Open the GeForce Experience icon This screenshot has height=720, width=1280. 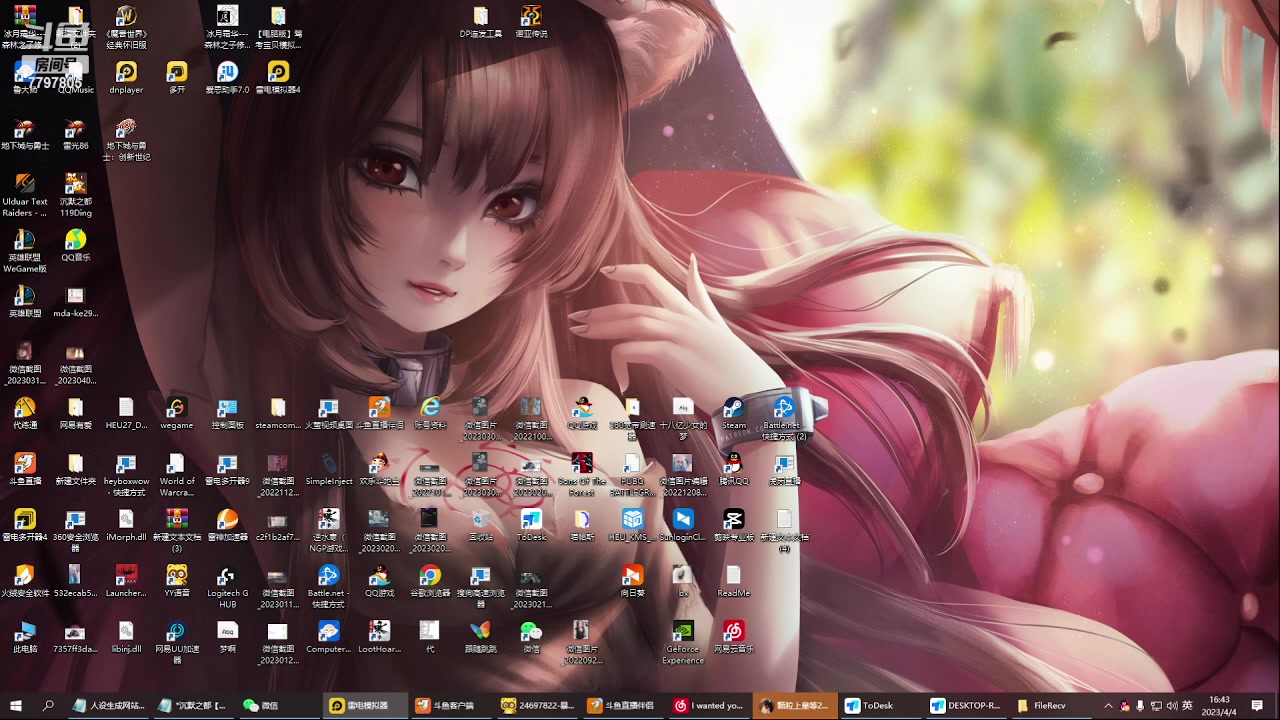pos(683,643)
